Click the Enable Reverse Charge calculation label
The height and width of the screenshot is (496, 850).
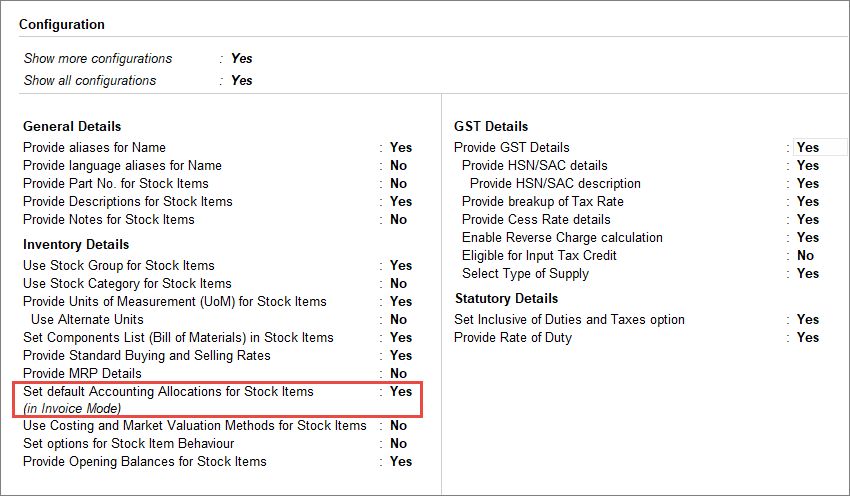coord(562,237)
